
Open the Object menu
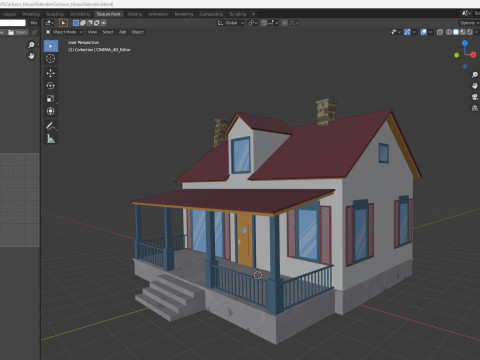pyautogui.click(x=137, y=32)
